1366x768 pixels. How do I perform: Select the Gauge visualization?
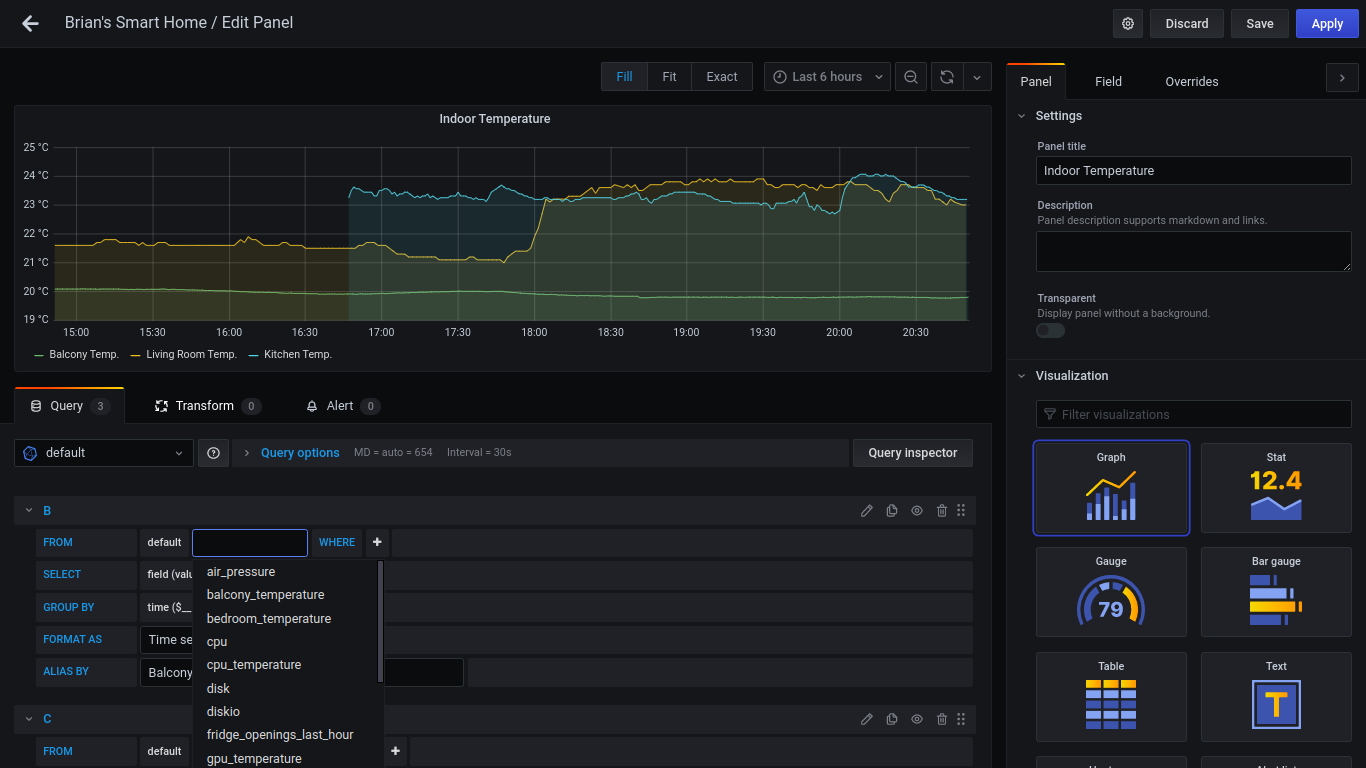(x=1111, y=592)
